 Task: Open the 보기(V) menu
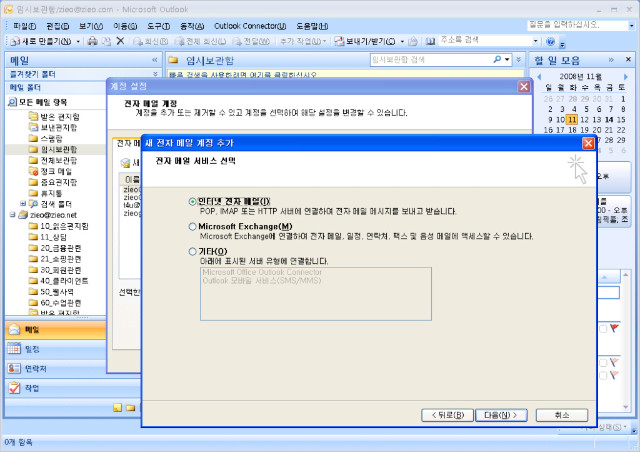pyautogui.click(x=91, y=26)
